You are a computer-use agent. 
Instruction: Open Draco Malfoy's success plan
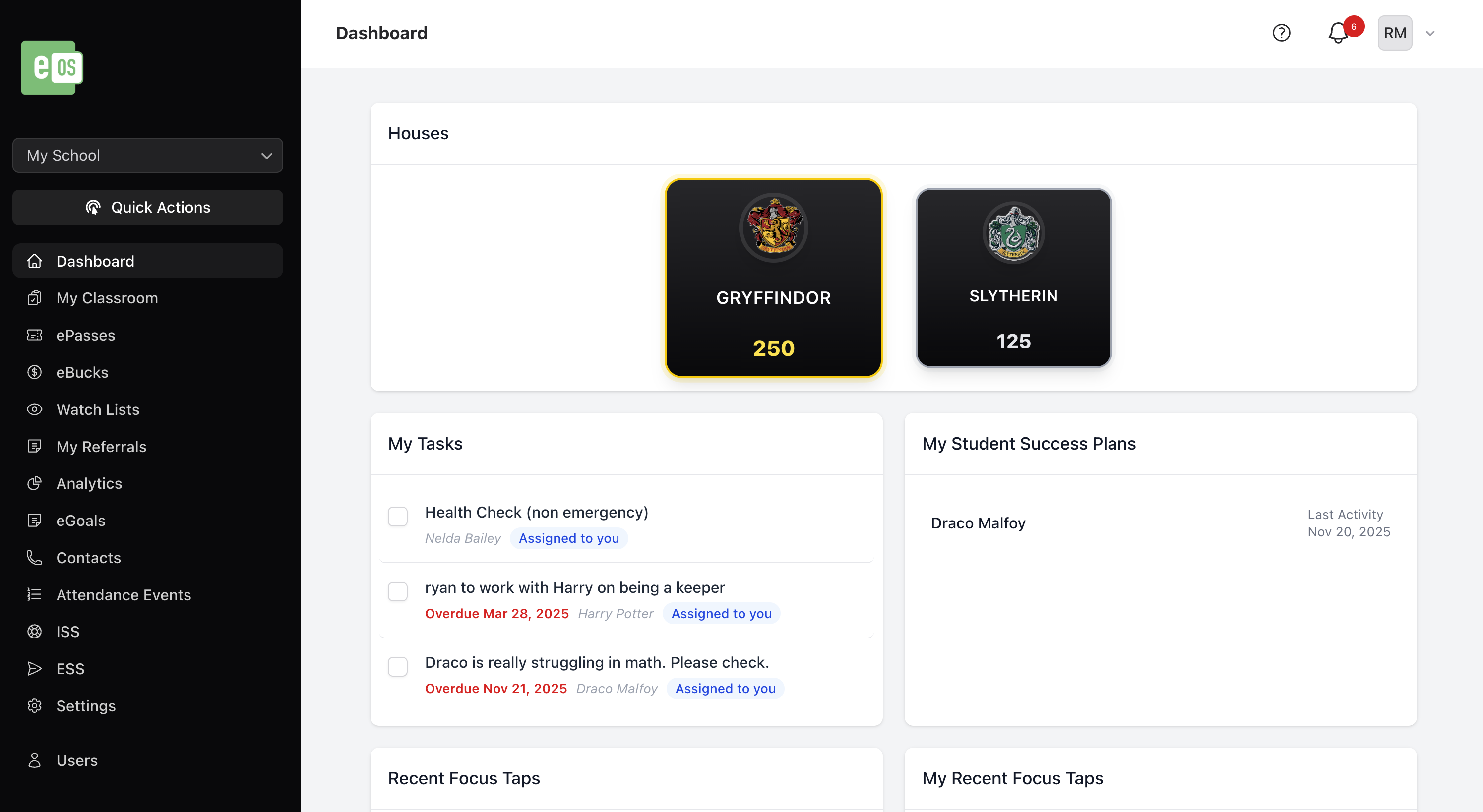978,523
